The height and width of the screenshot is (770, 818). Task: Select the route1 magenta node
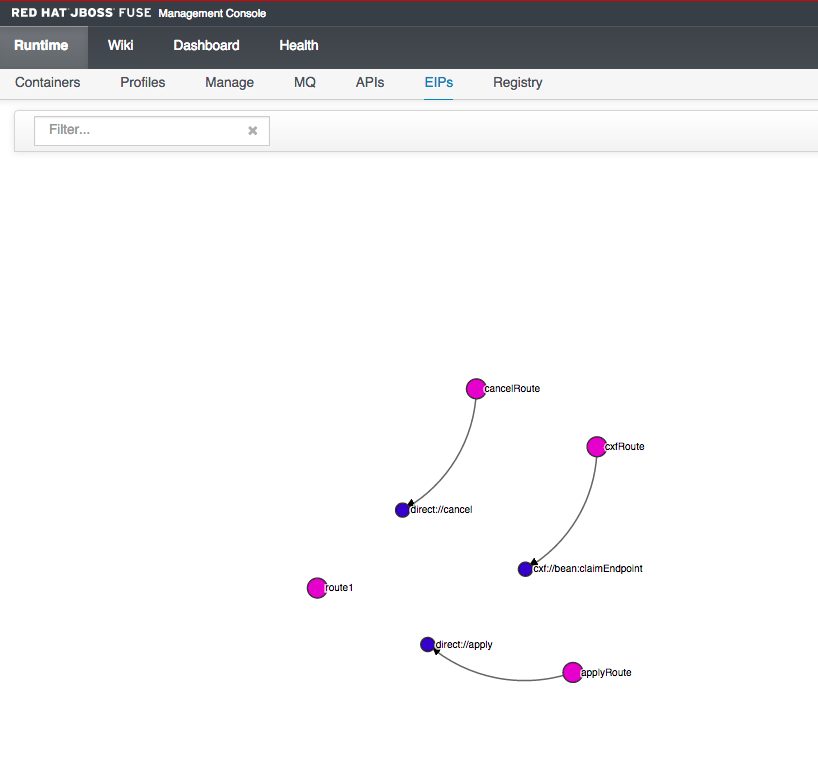tap(317, 588)
